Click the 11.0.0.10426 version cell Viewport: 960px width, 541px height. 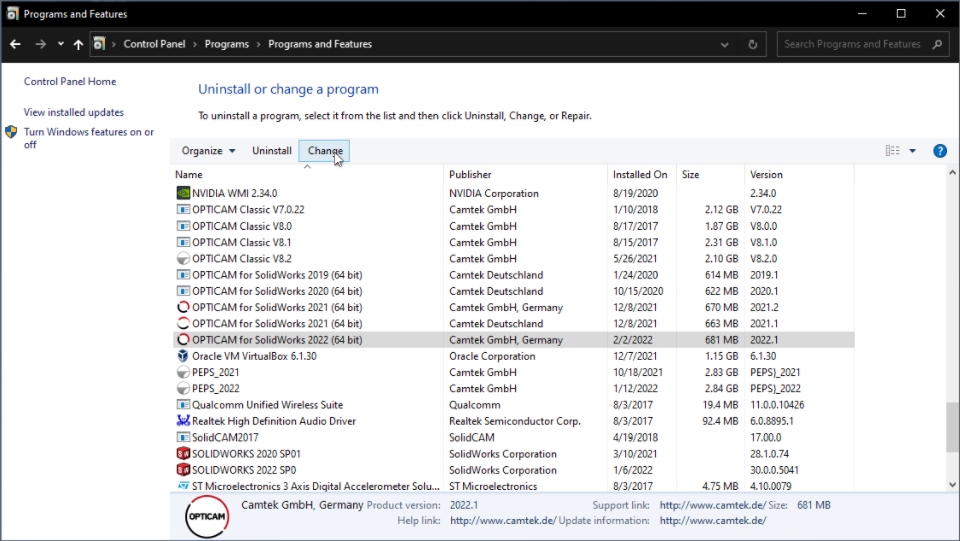coord(777,405)
